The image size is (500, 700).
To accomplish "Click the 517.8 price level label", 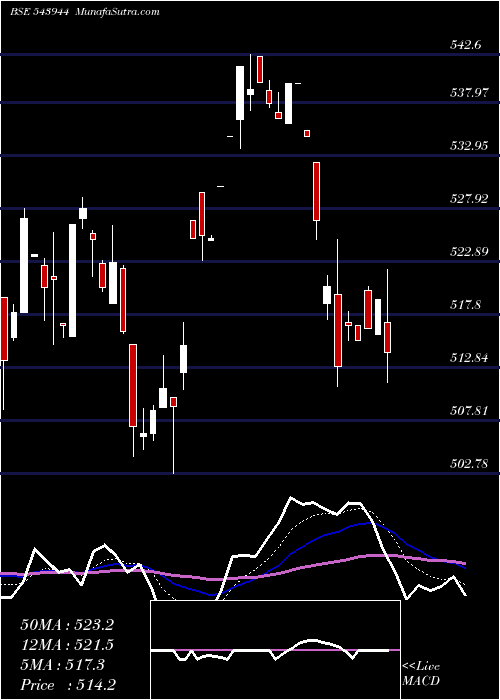I will pyautogui.click(x=465, y=305).
